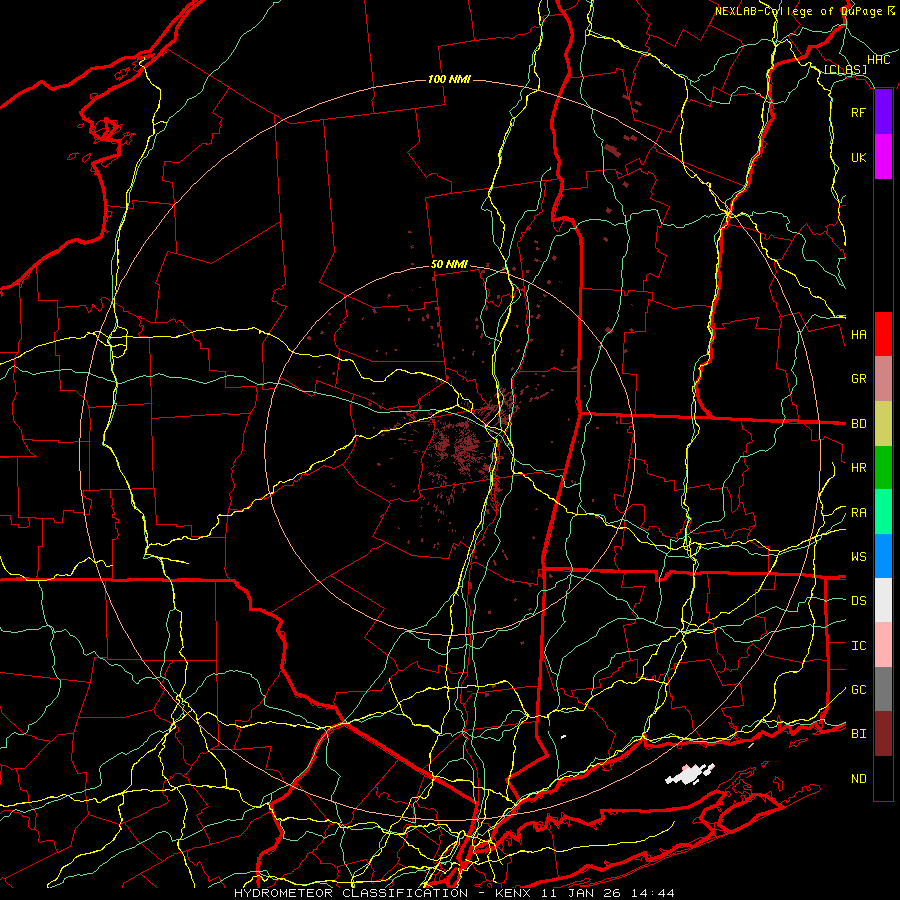Click the 'HA' legend label
Viewport: 900px width, 900px height.
[858, 335]
